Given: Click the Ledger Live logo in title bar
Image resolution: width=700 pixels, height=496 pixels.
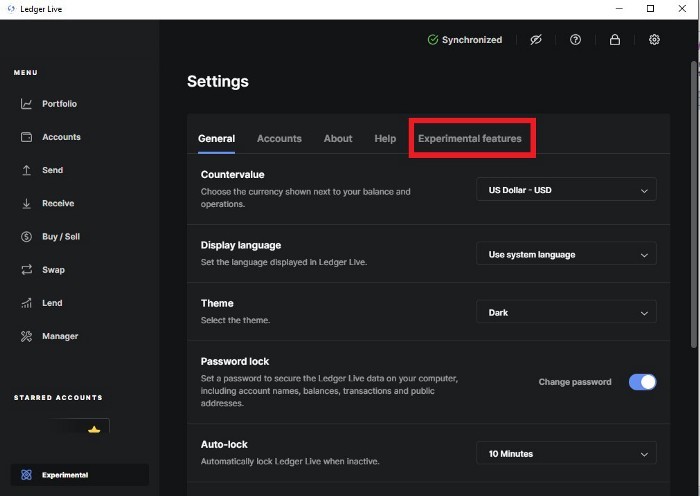Looking at the screenshot, I should [x=11, y=9].
